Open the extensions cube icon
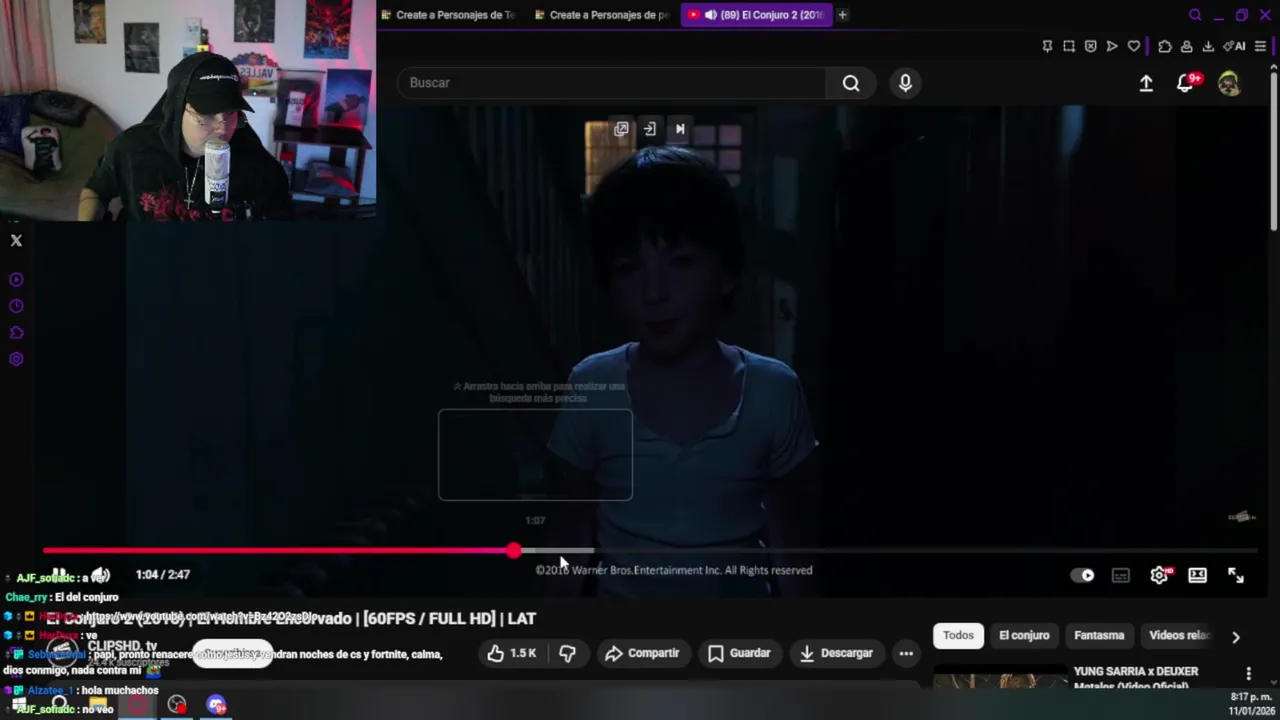This screenshot has width=1280, height=720. (x=1165, y=46)
